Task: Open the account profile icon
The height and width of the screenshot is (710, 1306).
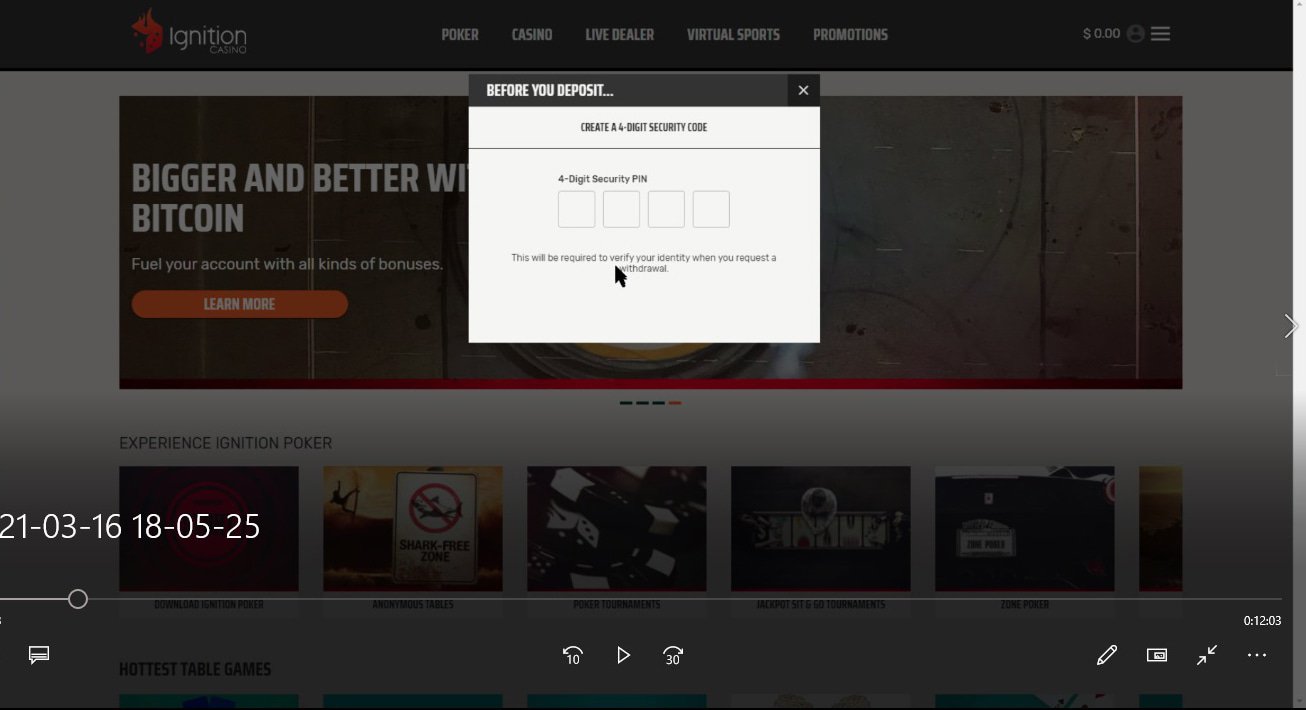Action: [1135, 34]
